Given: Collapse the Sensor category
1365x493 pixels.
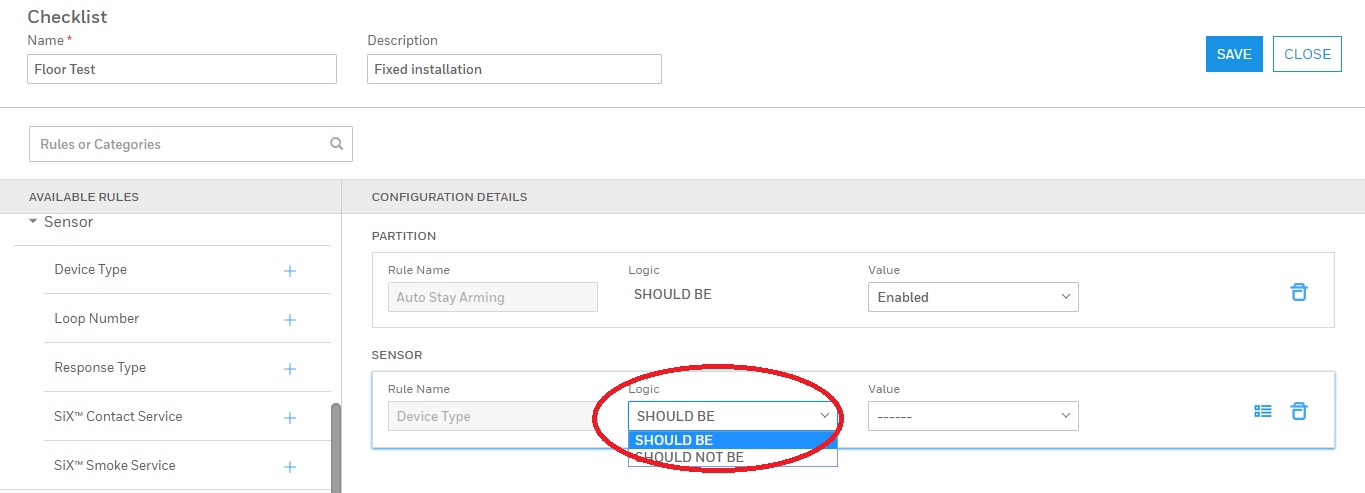Looking at the screenshot, I should [x=34, y=222].
